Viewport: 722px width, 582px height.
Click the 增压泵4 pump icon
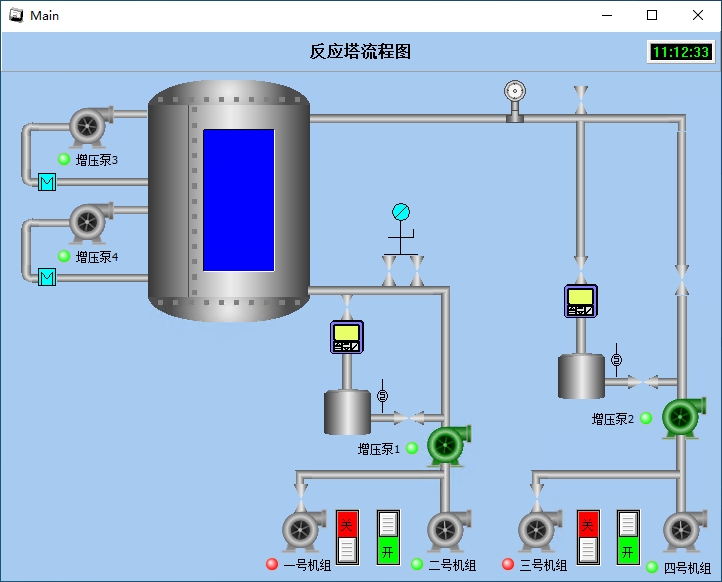click(91, 223)
